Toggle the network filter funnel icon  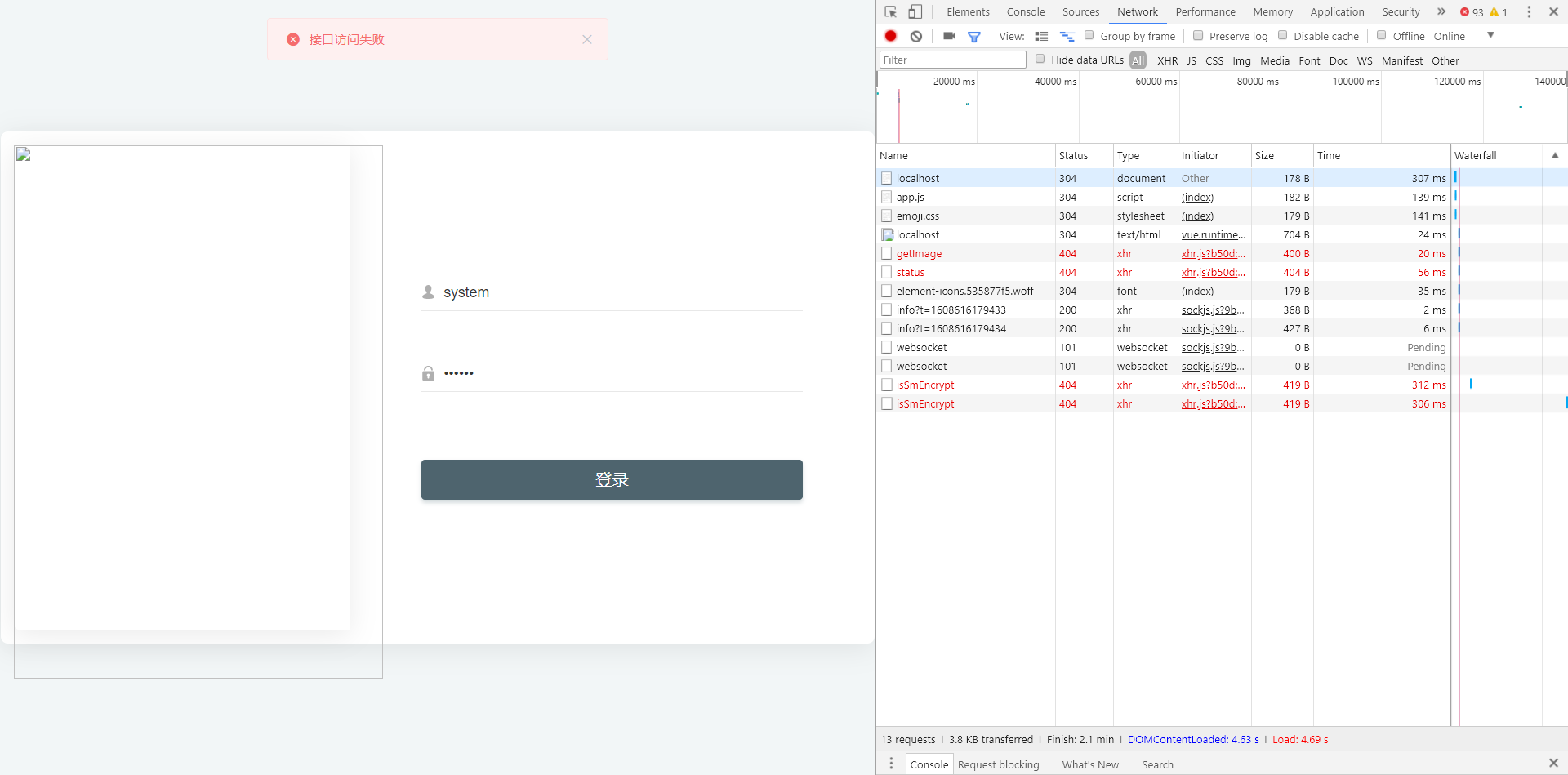click(973, 37)
